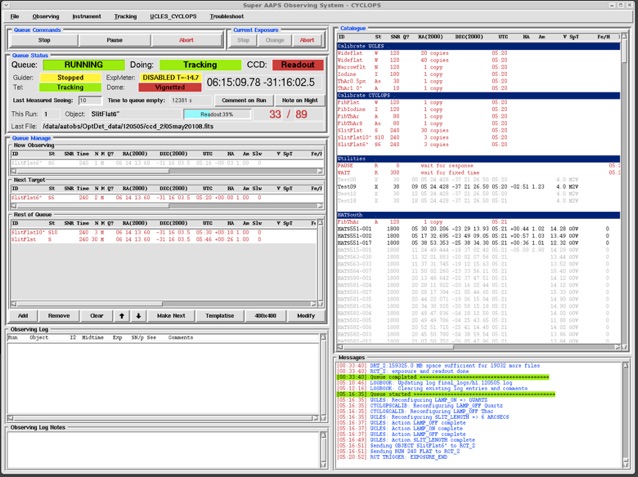The width and height of the screenshot is (638, 477).
Task: Open the Tracking menu
Action: pyautogui.click(x=125, y=16)
